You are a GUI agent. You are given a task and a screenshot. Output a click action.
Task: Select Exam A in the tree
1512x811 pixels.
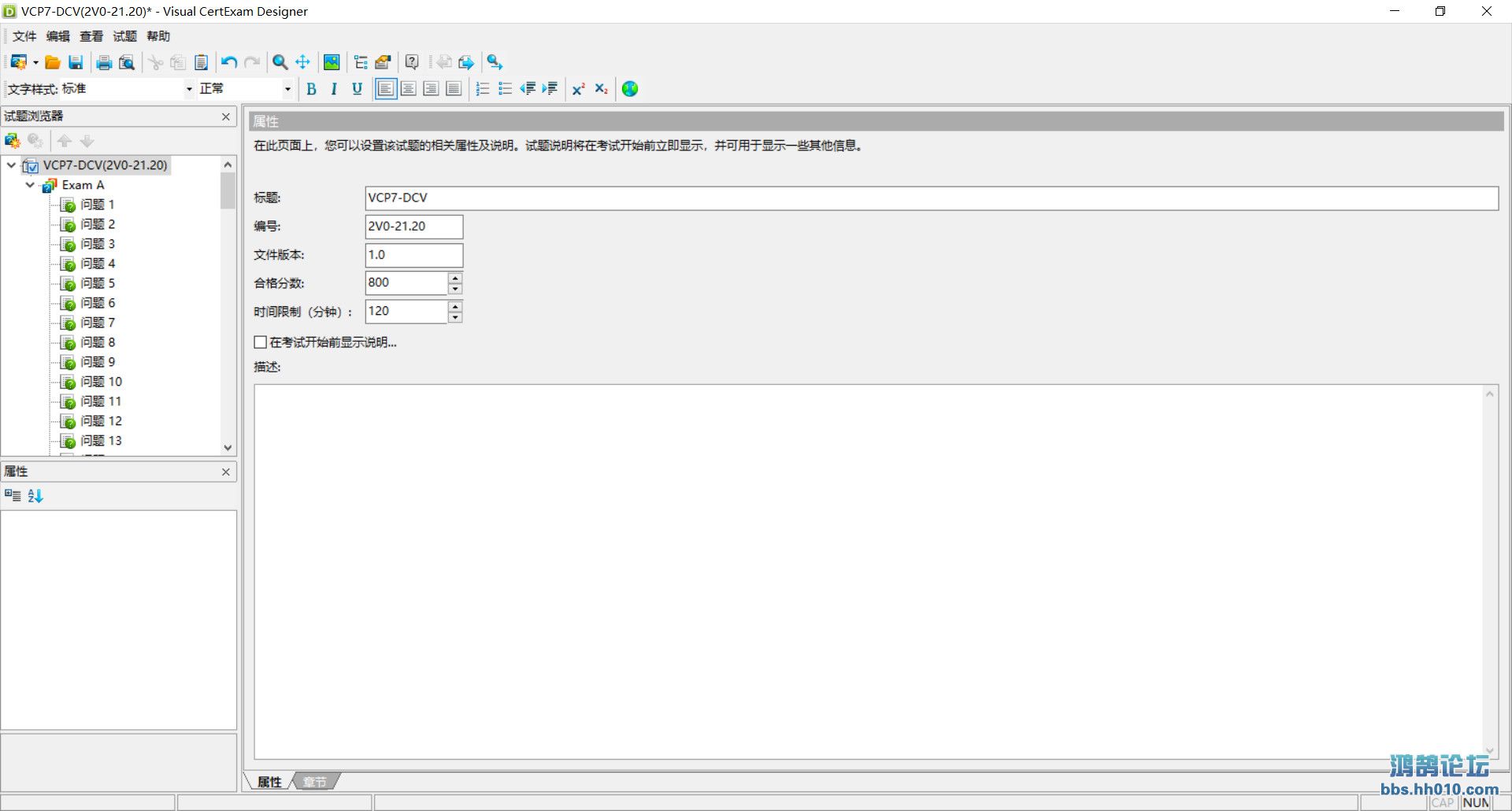pos(83,185)
